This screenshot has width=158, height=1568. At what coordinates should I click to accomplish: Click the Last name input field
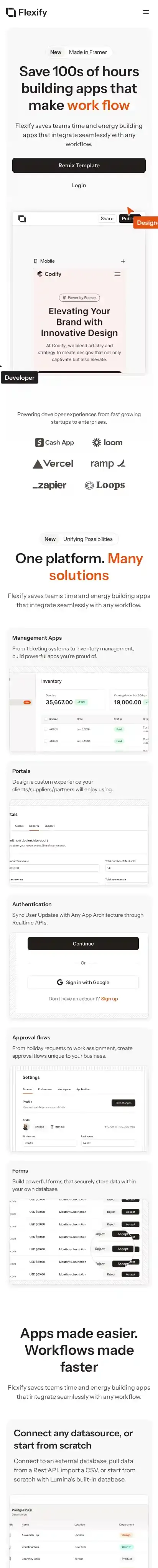click(109, 1143)
